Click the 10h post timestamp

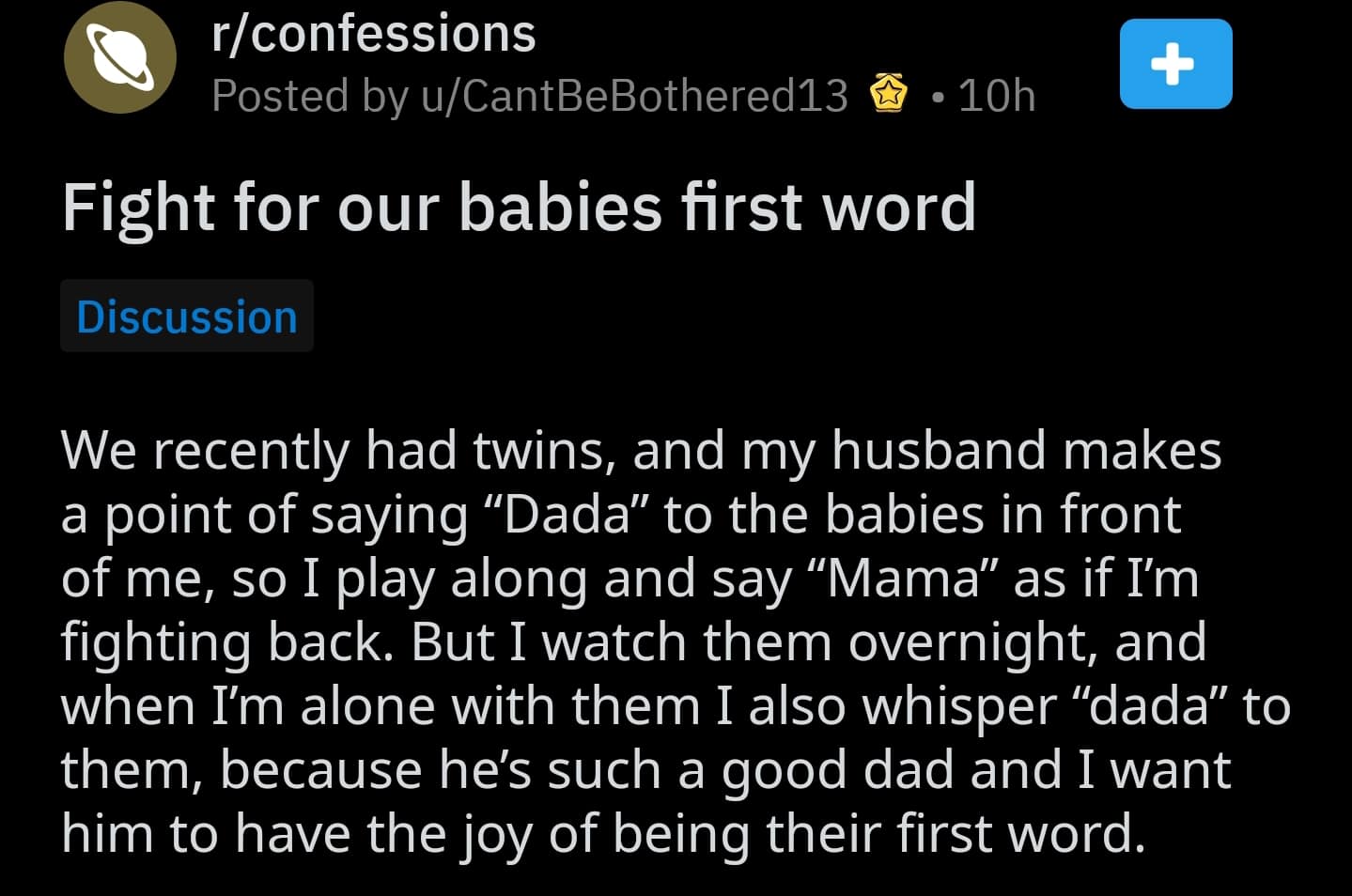pos(996,96)
